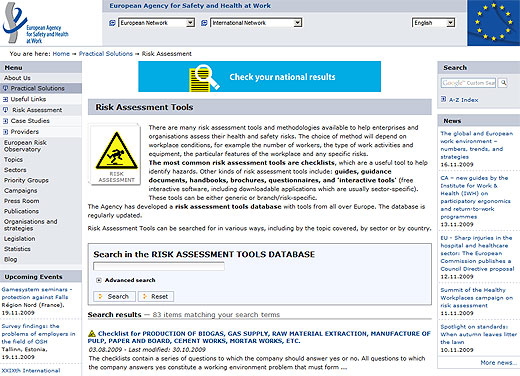Click More news link

pyautogui.click(x=498, y=363)
